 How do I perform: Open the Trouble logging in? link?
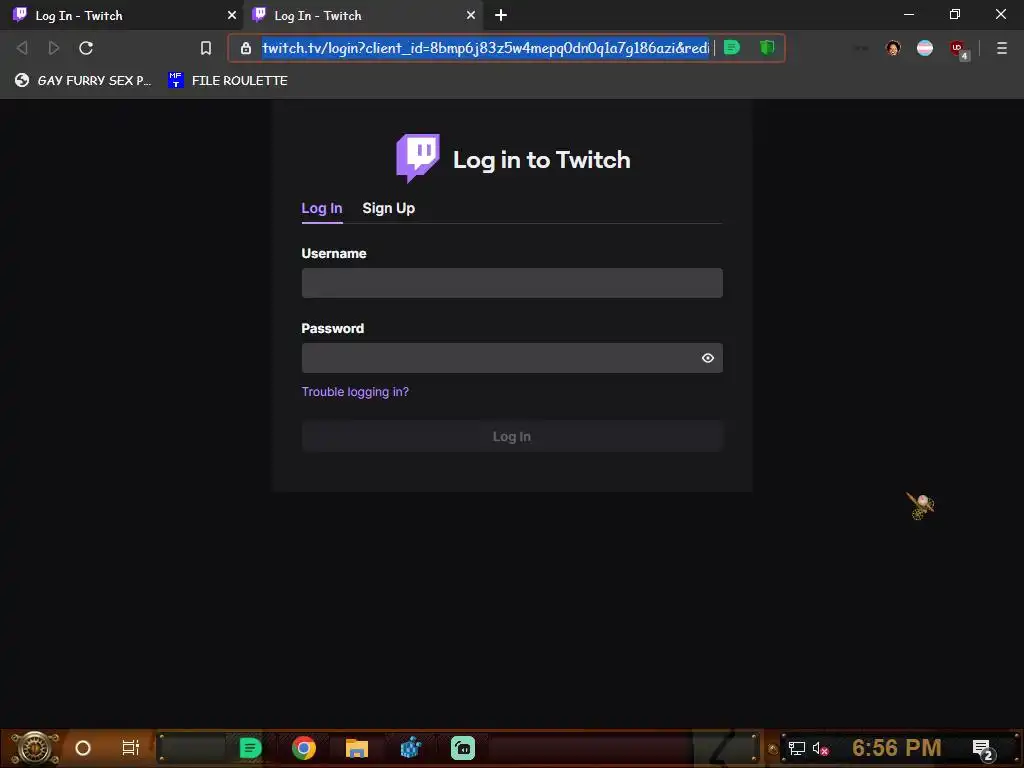coord(355,392)
